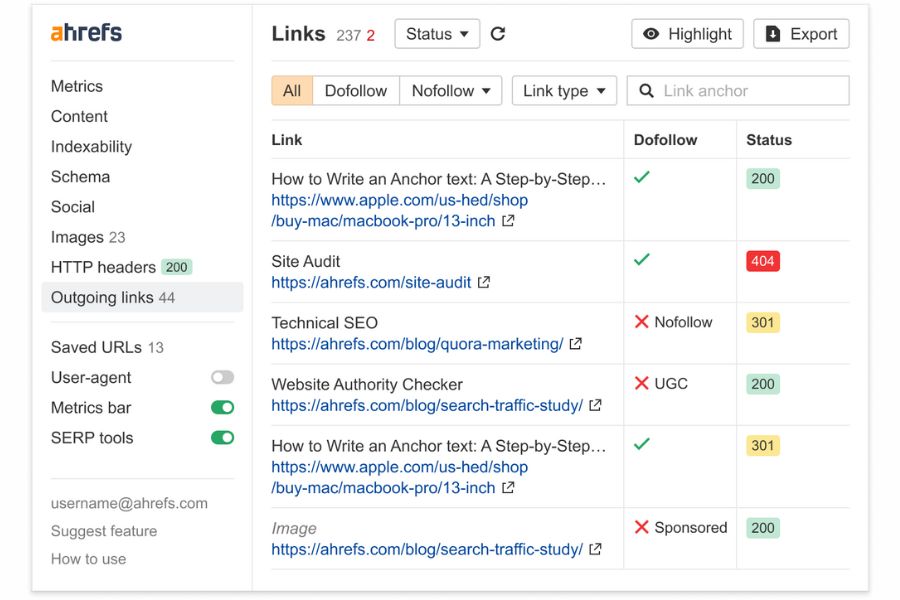
Task: Click the Status column header
Action: (769, 140)
